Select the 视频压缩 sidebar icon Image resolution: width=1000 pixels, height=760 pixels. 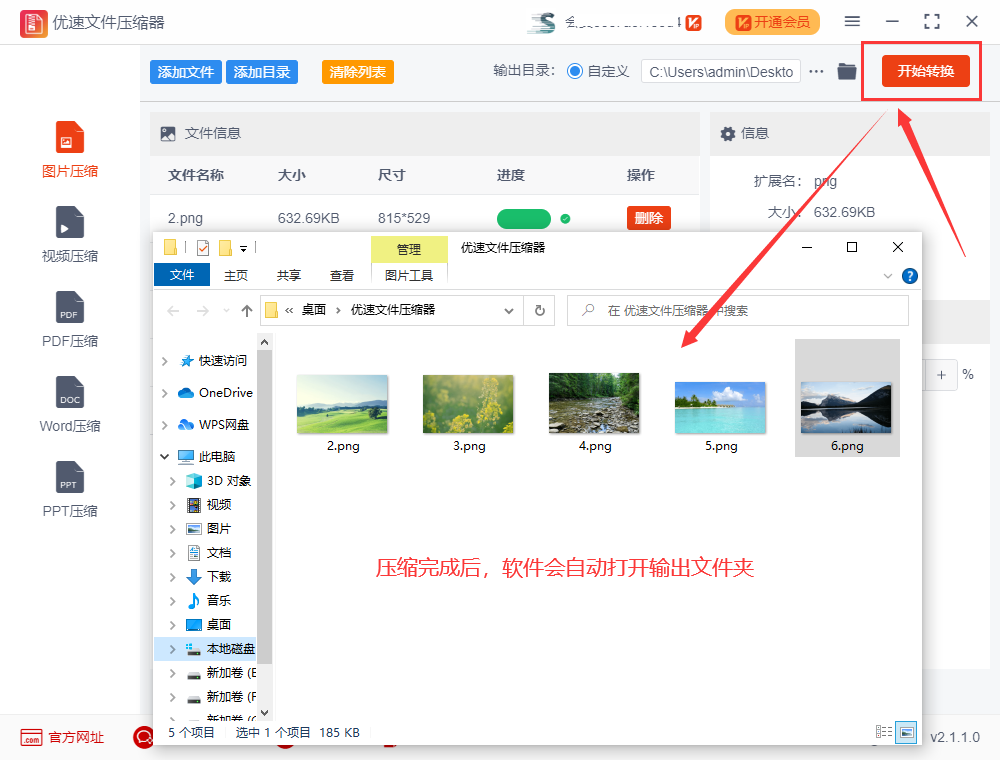pyautogui.click(x=70, y=233)
